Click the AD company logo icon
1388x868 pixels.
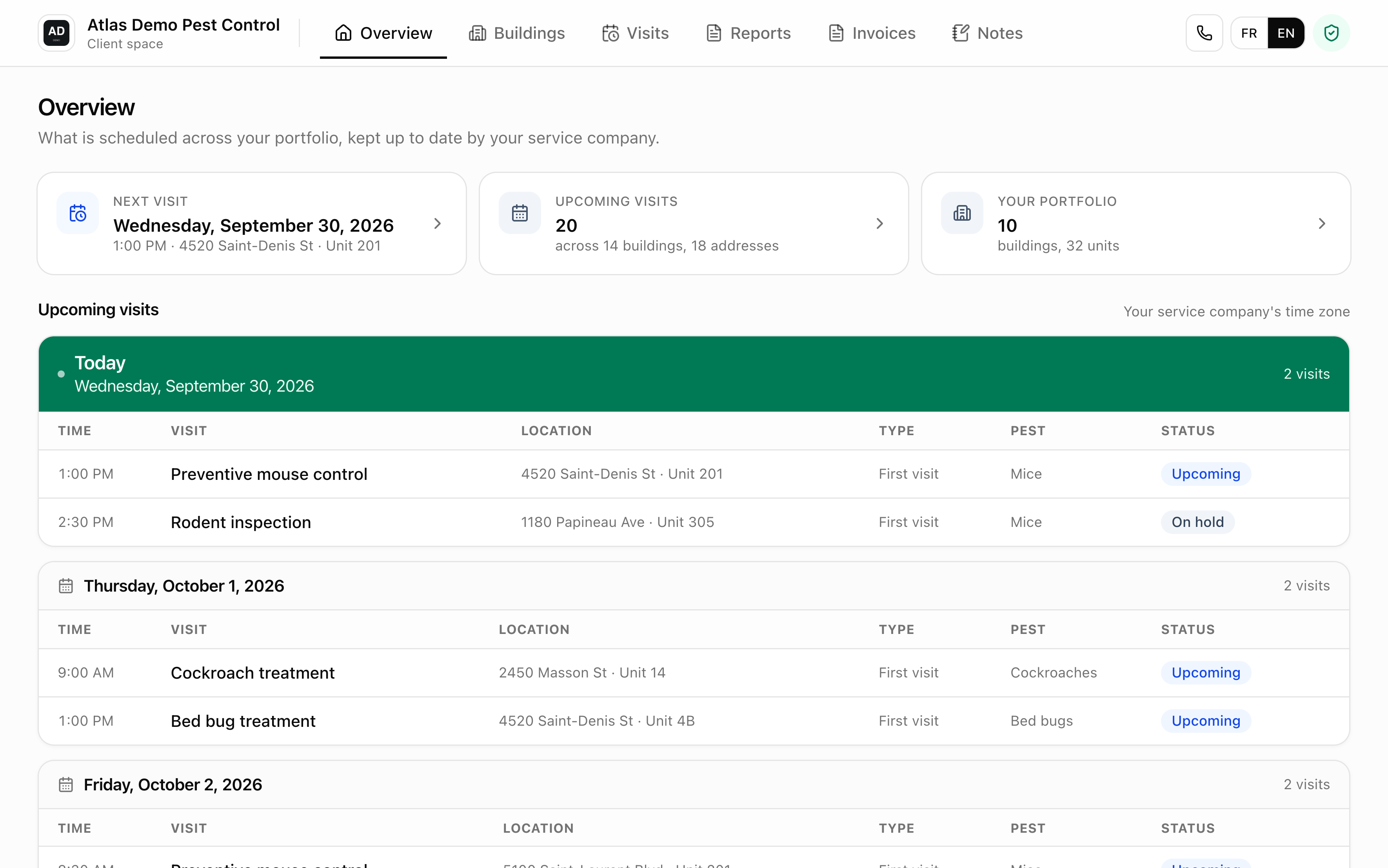point(56,33)
